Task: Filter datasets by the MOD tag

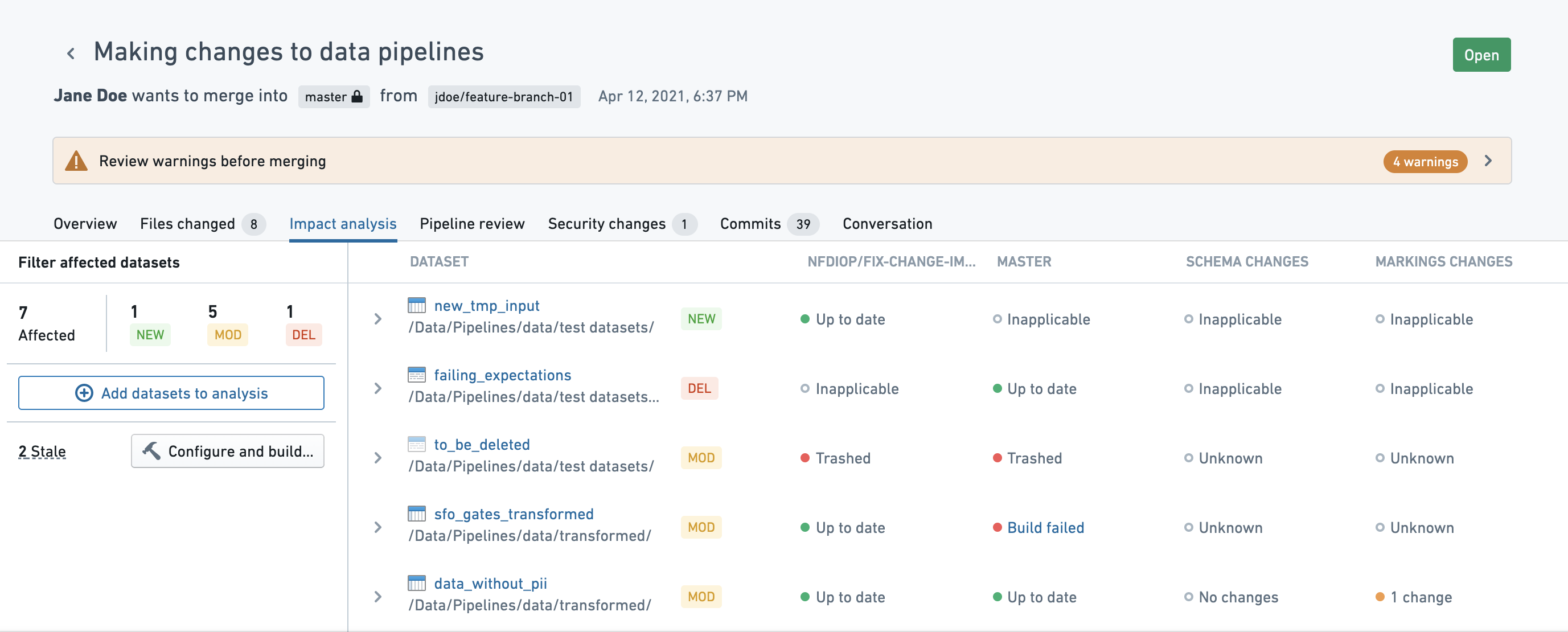Action: 228,335
